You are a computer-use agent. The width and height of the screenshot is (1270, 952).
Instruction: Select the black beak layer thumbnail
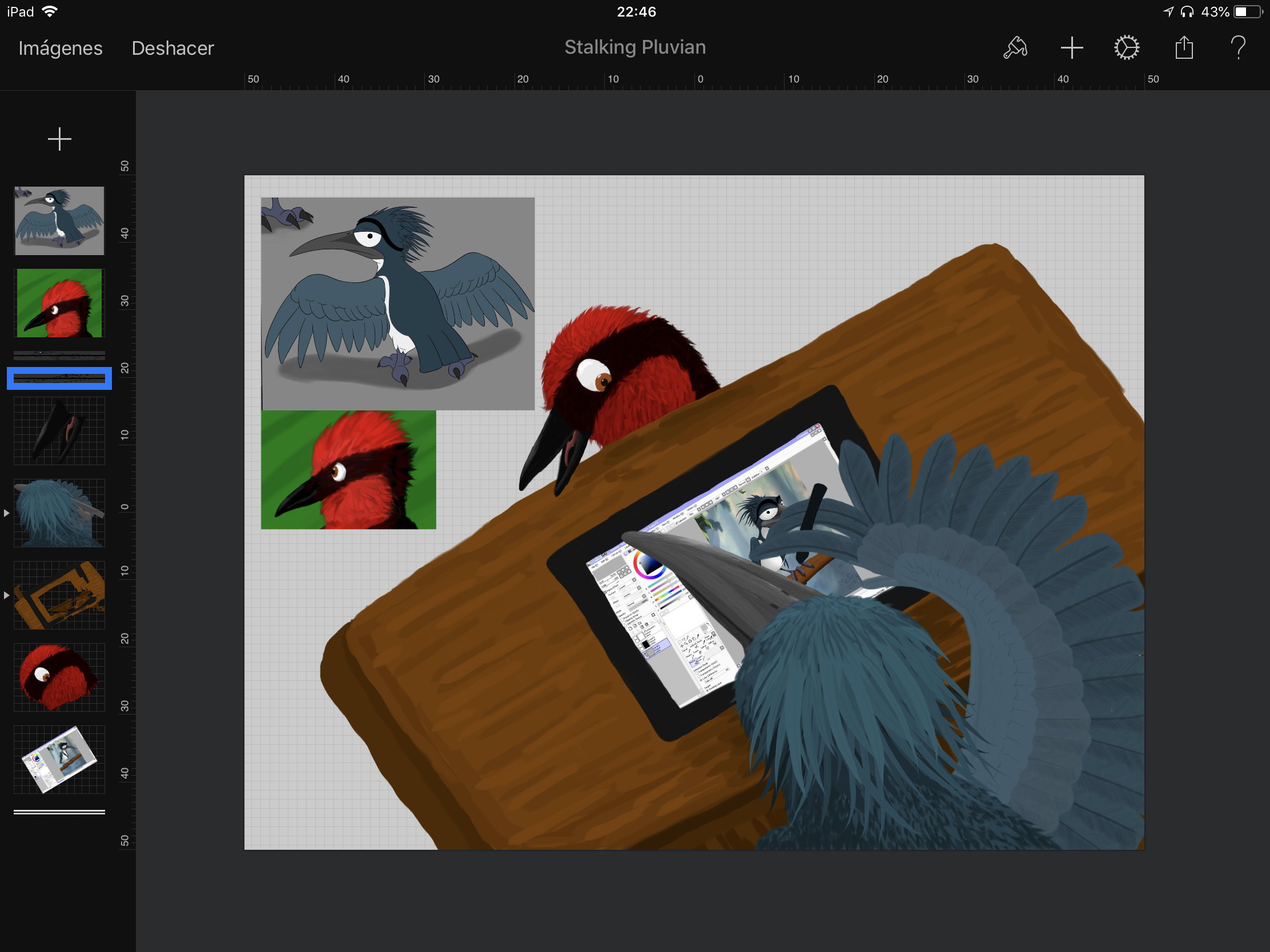point(59,431)
